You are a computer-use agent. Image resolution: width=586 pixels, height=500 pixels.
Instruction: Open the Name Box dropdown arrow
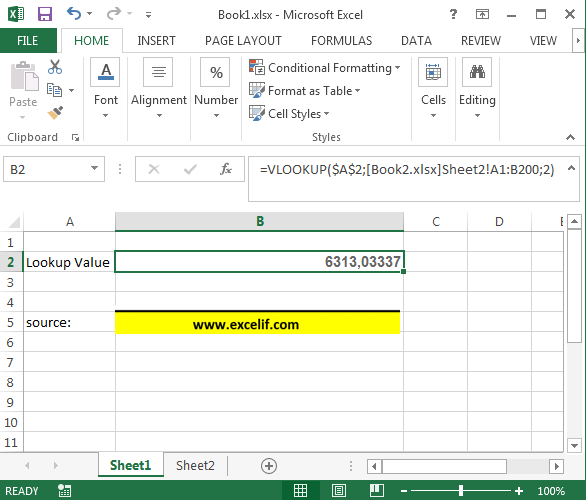(95, 169)
